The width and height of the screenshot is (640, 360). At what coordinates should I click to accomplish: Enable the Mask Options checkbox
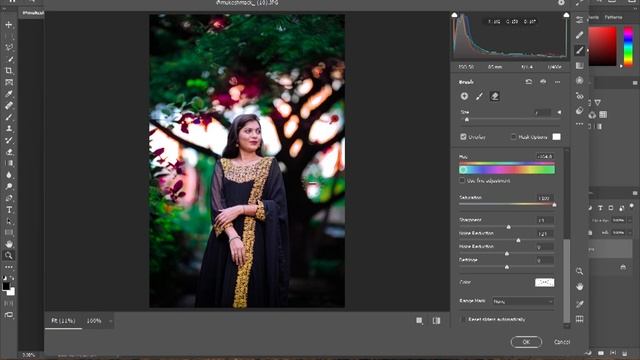513,137
